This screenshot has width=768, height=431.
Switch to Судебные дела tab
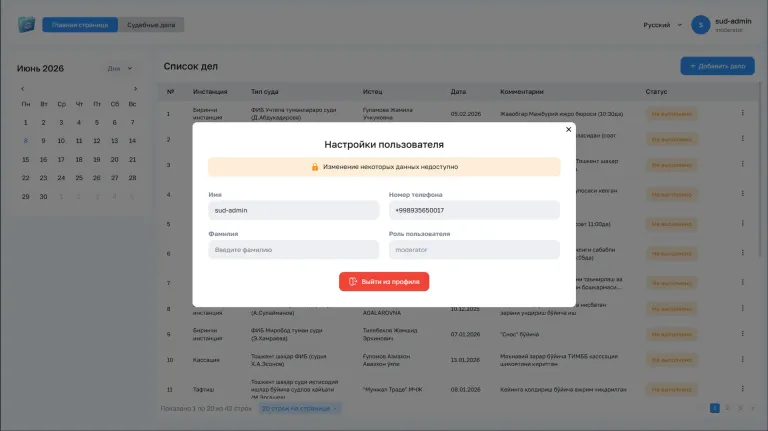[x=151, y=25]
